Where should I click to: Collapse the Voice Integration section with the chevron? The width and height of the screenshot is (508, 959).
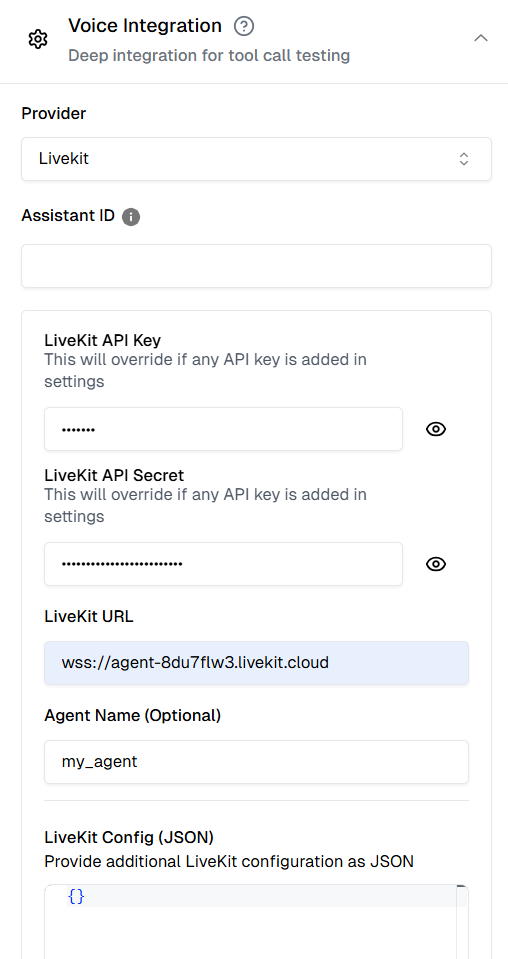[481, 38]
